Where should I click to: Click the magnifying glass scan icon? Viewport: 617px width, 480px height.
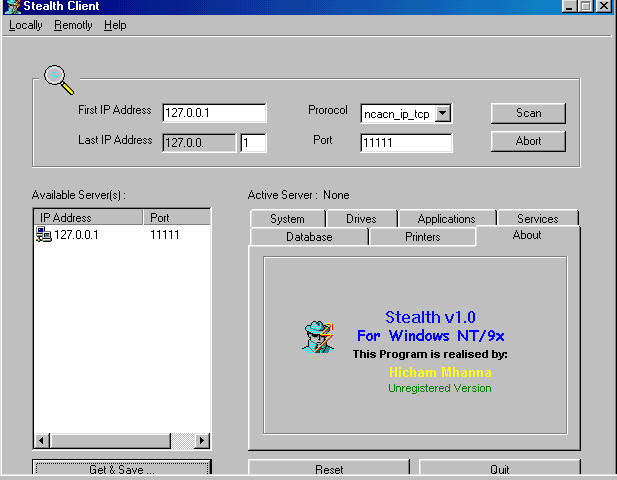57,78
